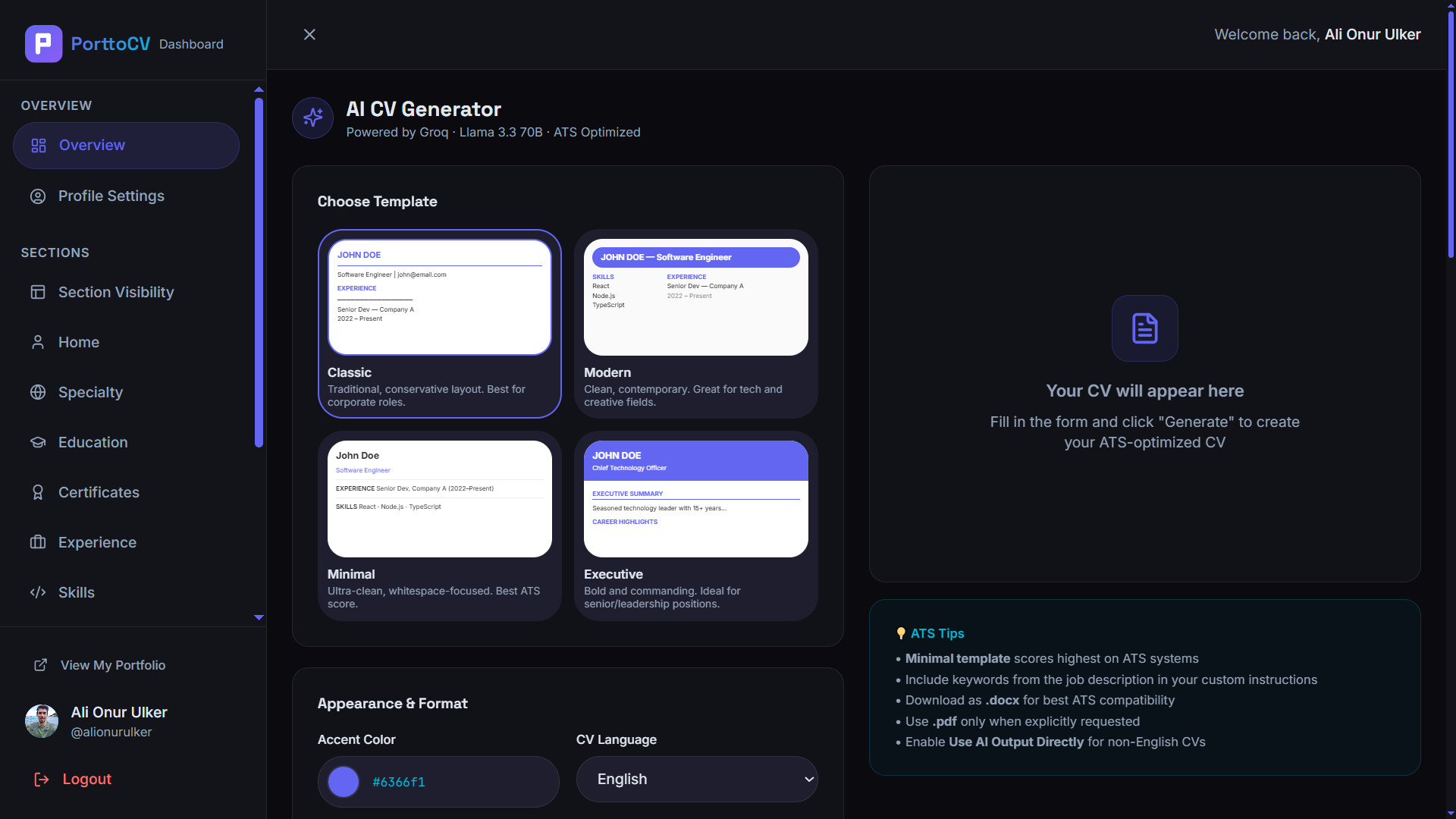Click the sidebar scroll up arrow
This screenshot has width=1456, height=819.
(259, 89)
